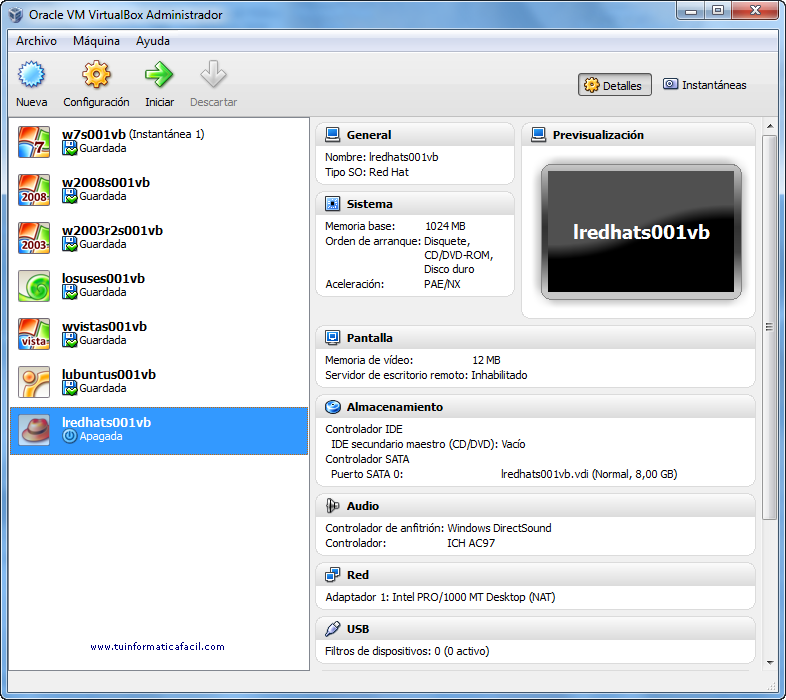Select w7s001vb virtual machine name
Screen dimensions: 786x700
click(94, 134)
